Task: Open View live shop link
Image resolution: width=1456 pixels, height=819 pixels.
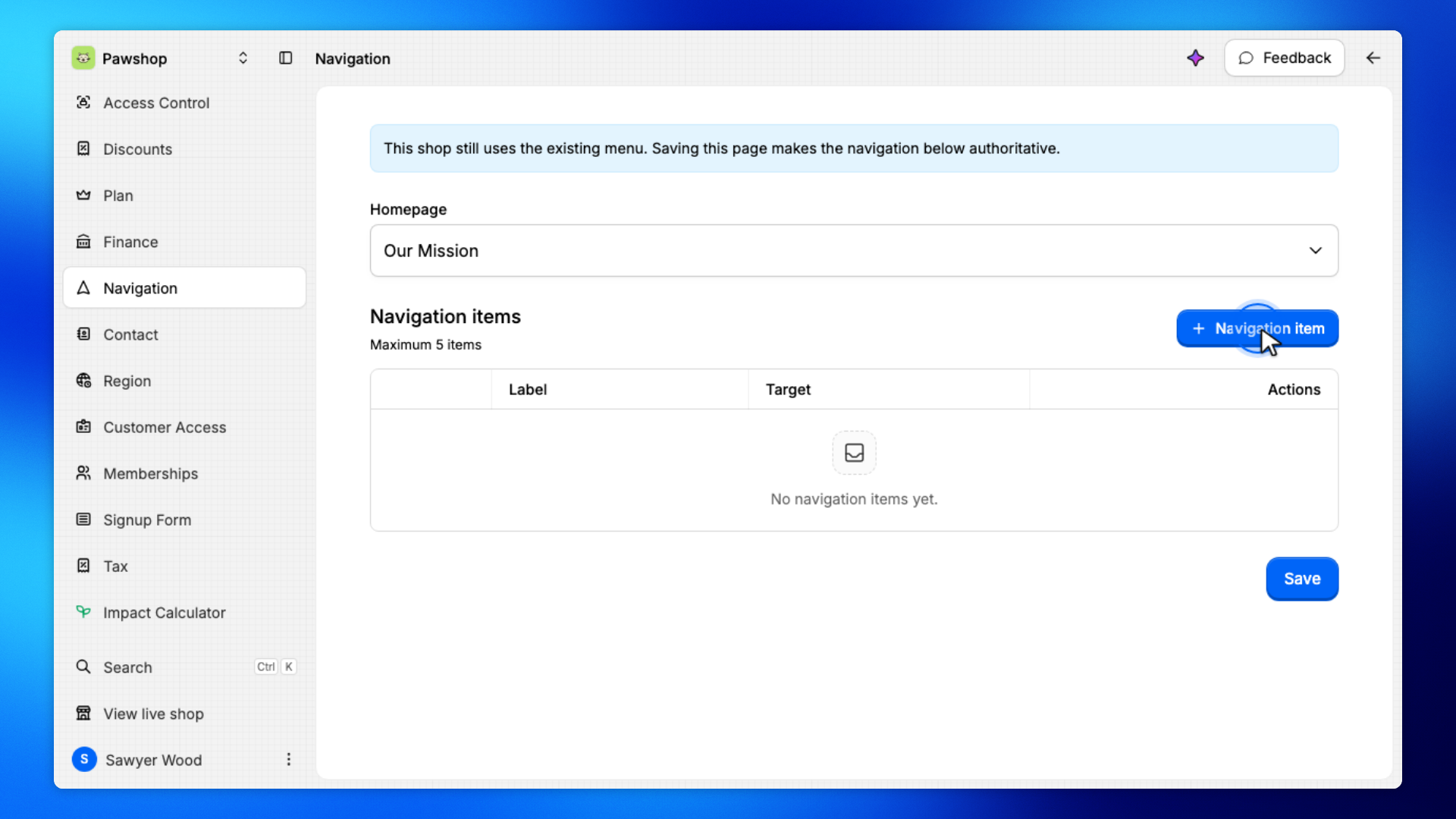Action: tap(184, 714)
